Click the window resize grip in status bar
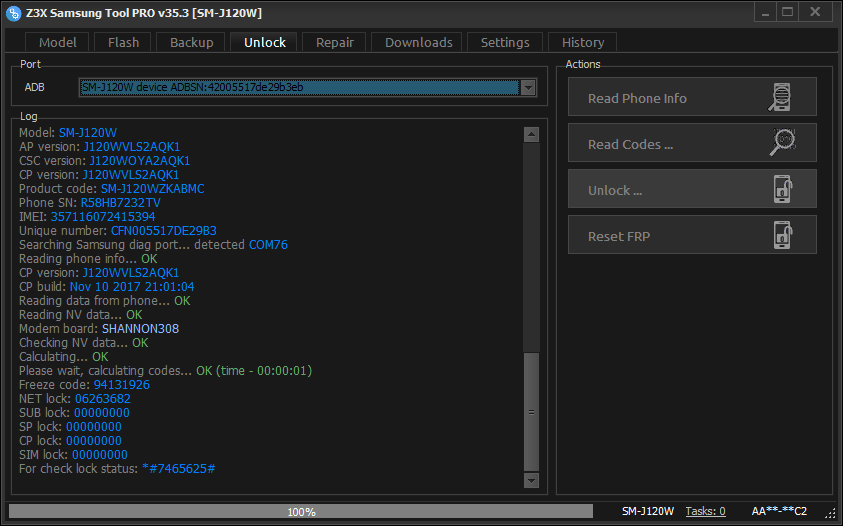Screen dimensions: 843x526 point(831,513)
